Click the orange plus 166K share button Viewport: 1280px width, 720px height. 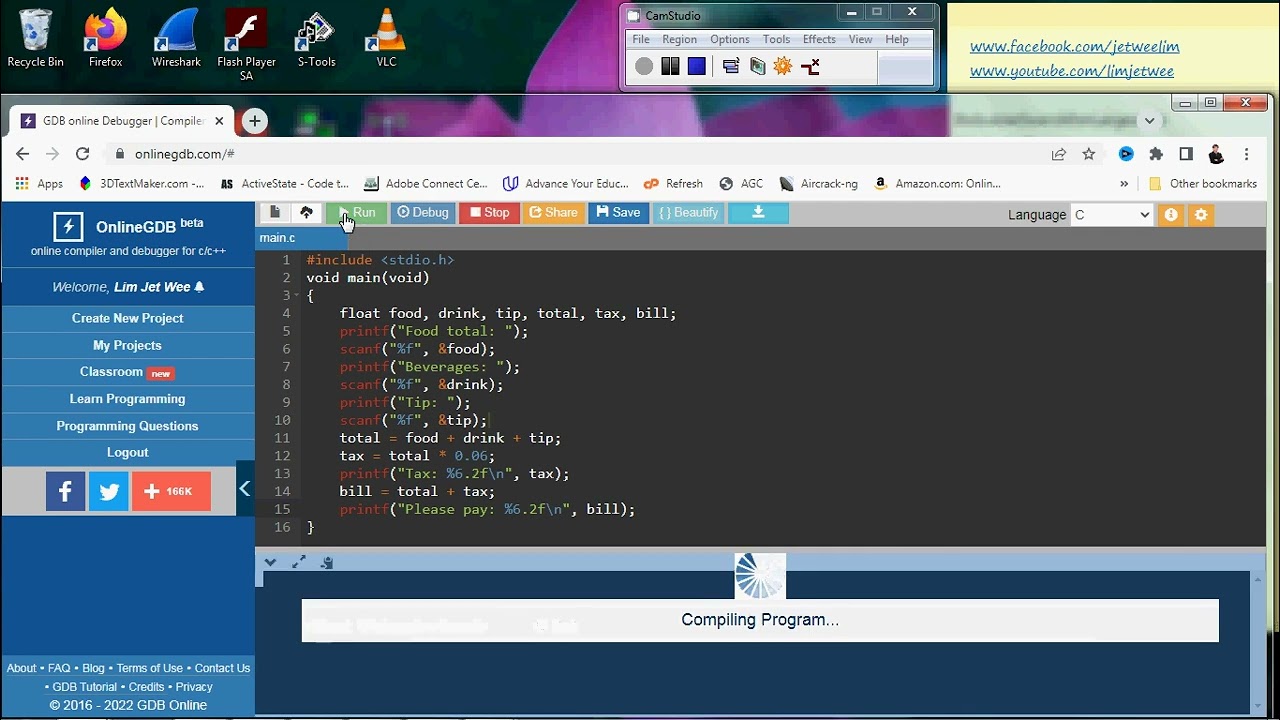[171, 491]
